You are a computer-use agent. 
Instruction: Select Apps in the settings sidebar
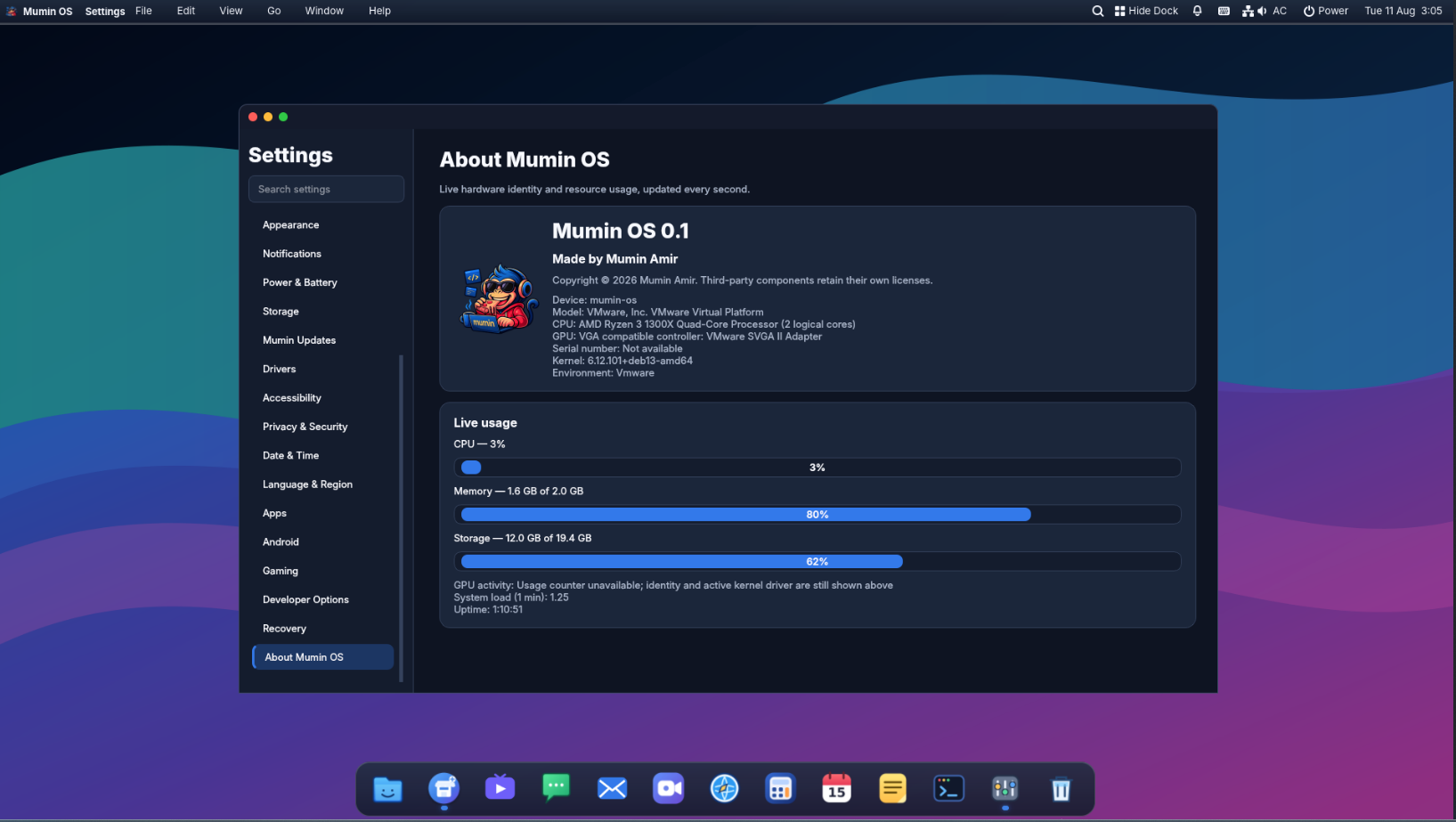(x=323, y=513)
